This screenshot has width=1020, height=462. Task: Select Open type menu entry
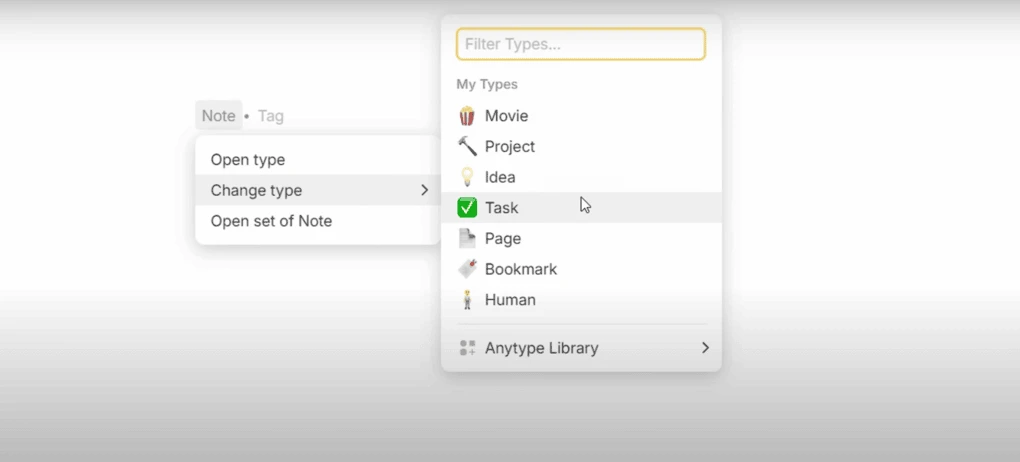tap(318, 159)
